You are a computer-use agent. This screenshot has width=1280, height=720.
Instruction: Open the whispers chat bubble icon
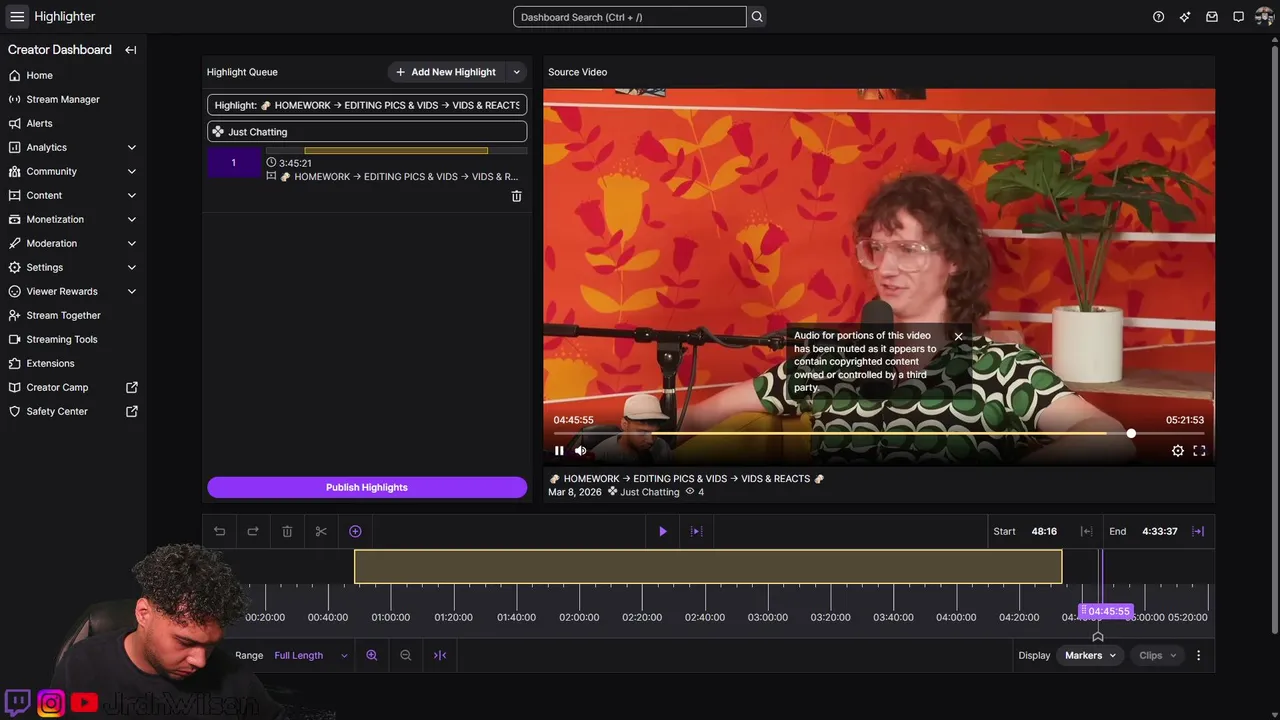tap(1238, 17)
